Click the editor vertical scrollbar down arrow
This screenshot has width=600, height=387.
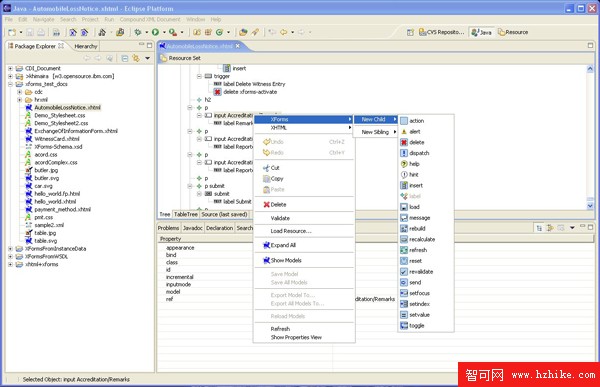click(590, 206)
